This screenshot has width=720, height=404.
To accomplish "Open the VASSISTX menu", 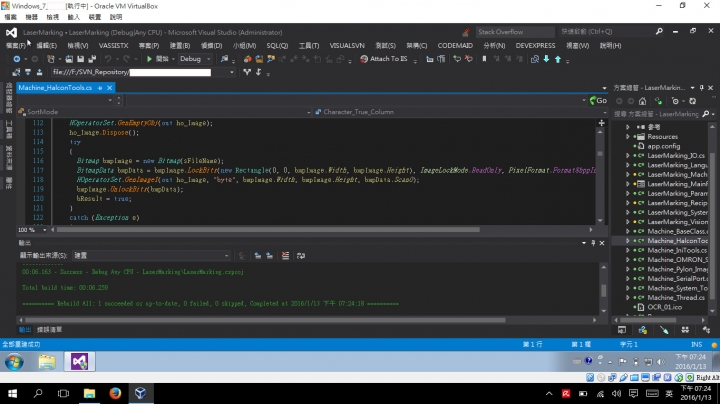I will tap(113, 45).
